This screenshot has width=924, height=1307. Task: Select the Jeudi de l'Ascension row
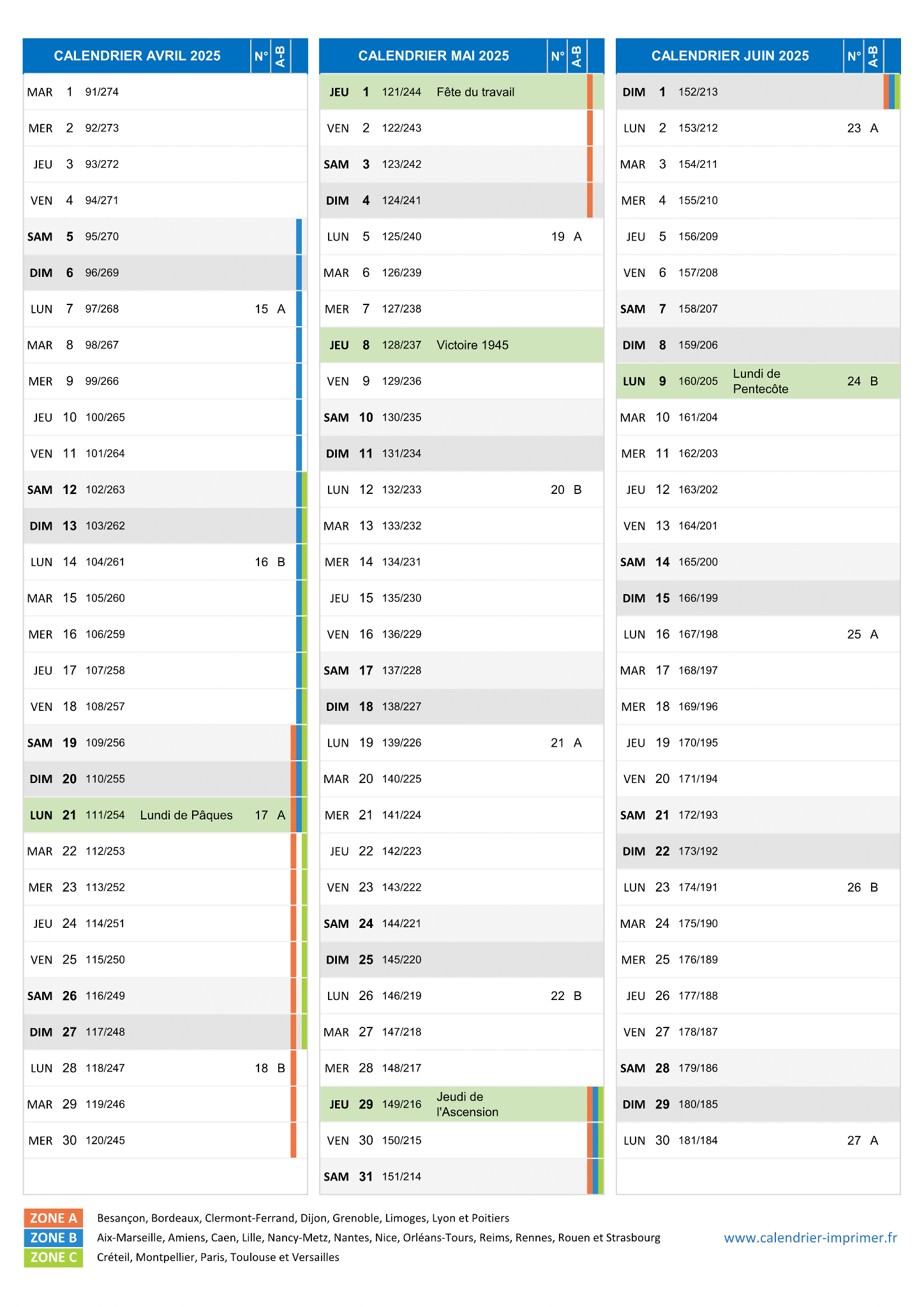tap(462, 1105)
